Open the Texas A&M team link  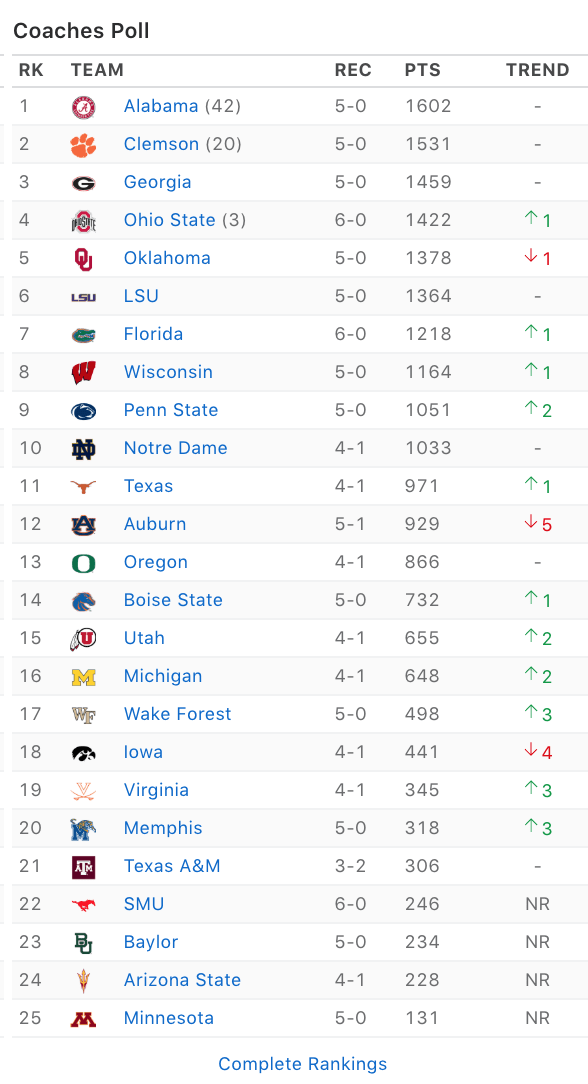tap(172, 866)
